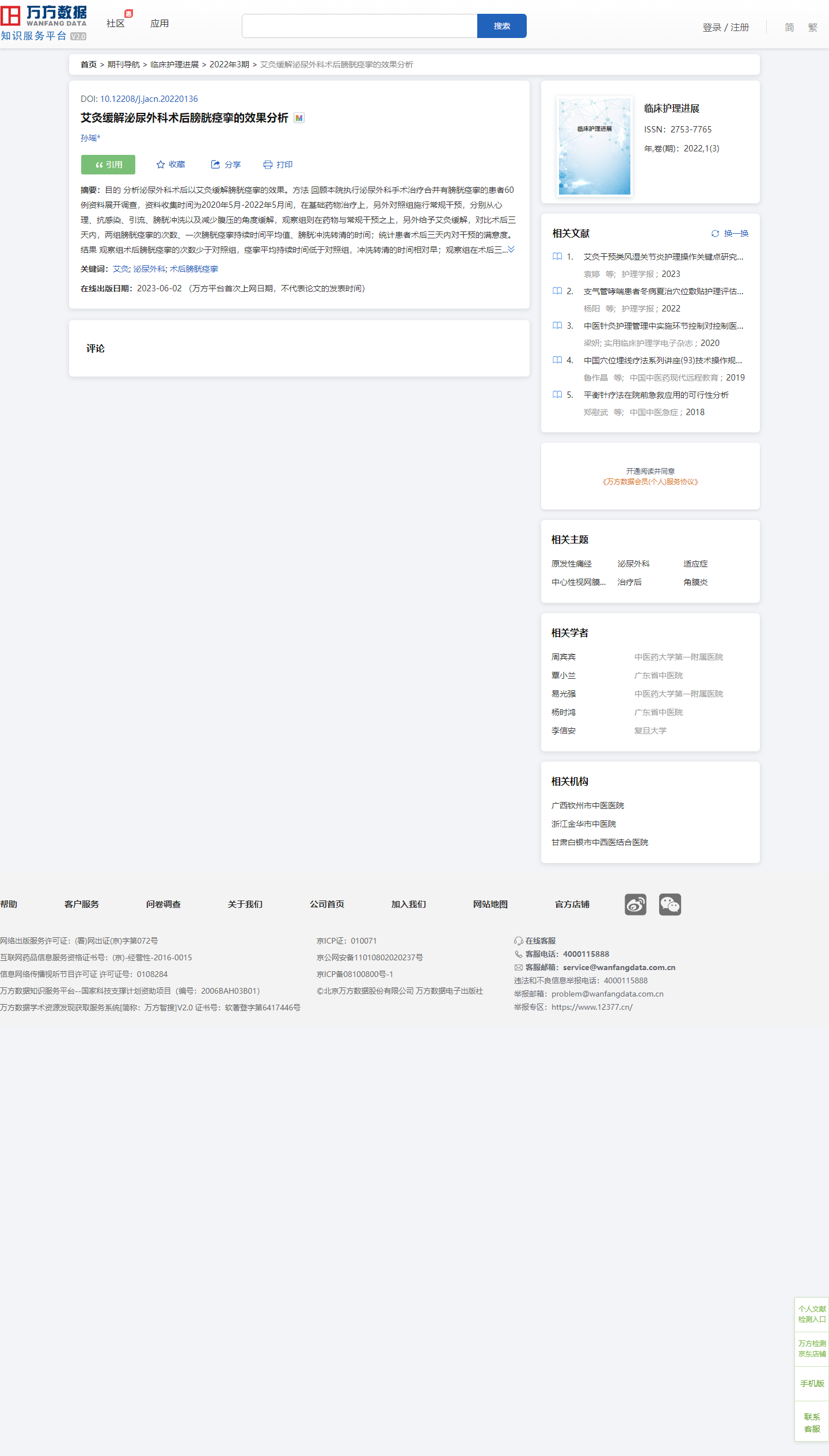Open scholar 李信安
The width and height of the screenshot is (829, 1456).
click(x=564, y=731)
